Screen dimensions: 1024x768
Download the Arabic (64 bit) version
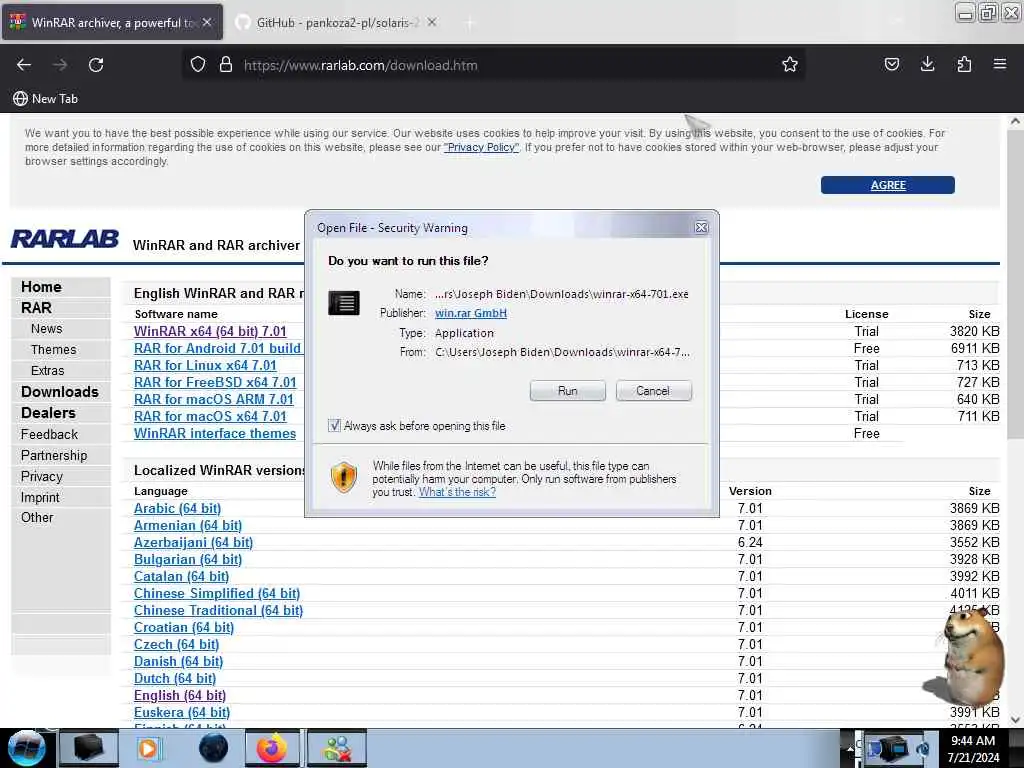[x=177, y=508]
